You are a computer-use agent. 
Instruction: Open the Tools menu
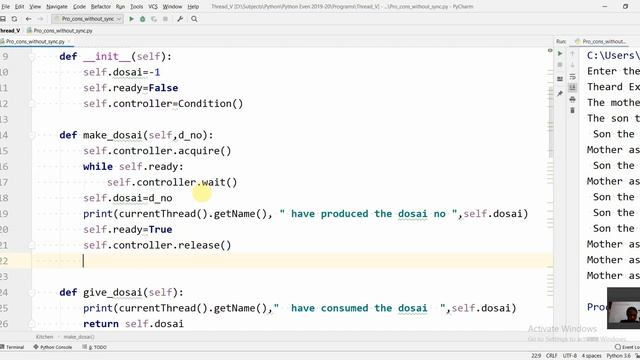(136, 7)
